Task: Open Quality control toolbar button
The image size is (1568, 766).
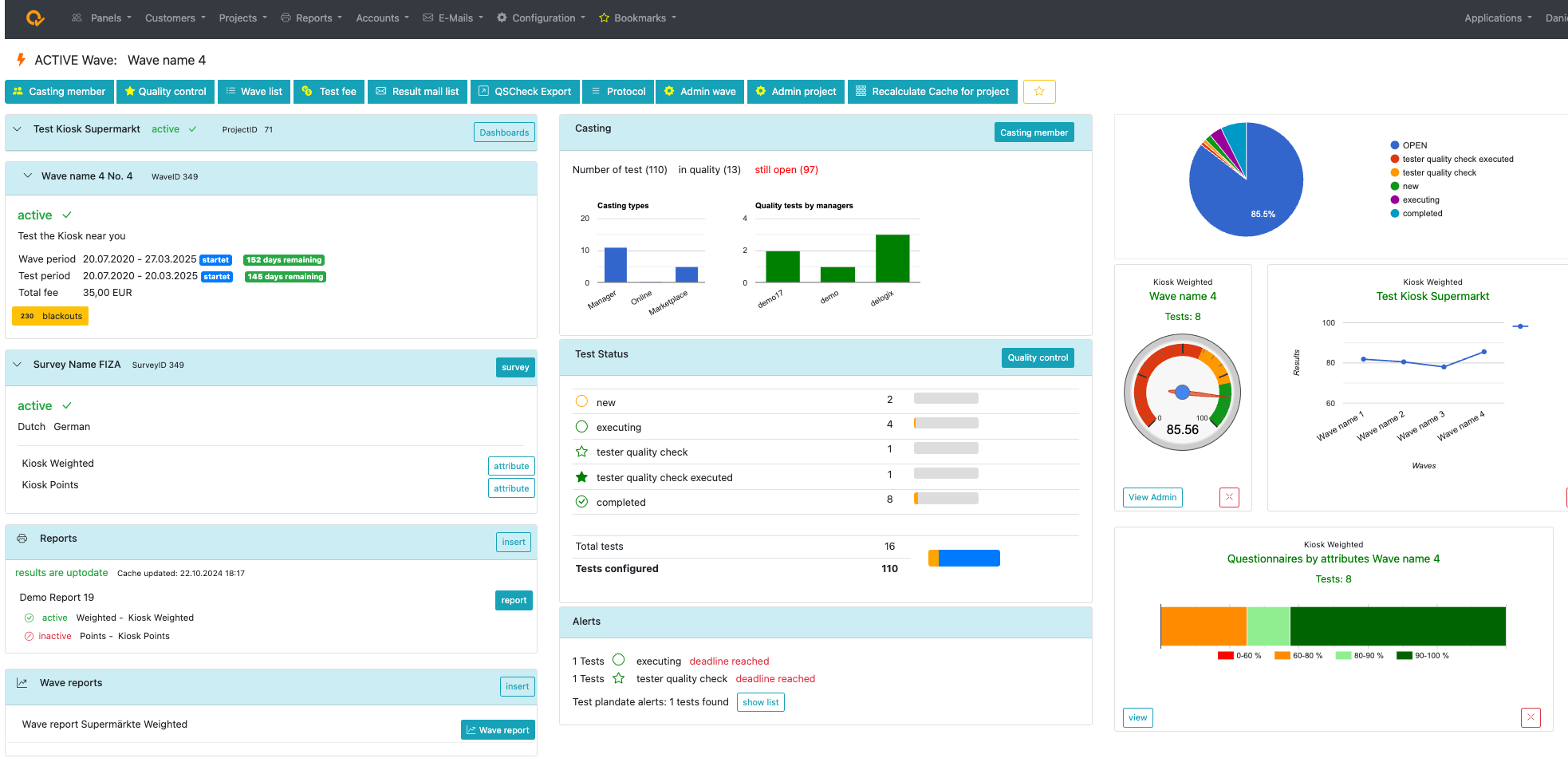Action: (165, 92)
